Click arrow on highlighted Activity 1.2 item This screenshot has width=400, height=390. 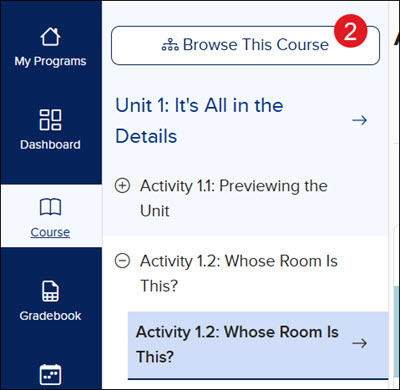[359, 343]
